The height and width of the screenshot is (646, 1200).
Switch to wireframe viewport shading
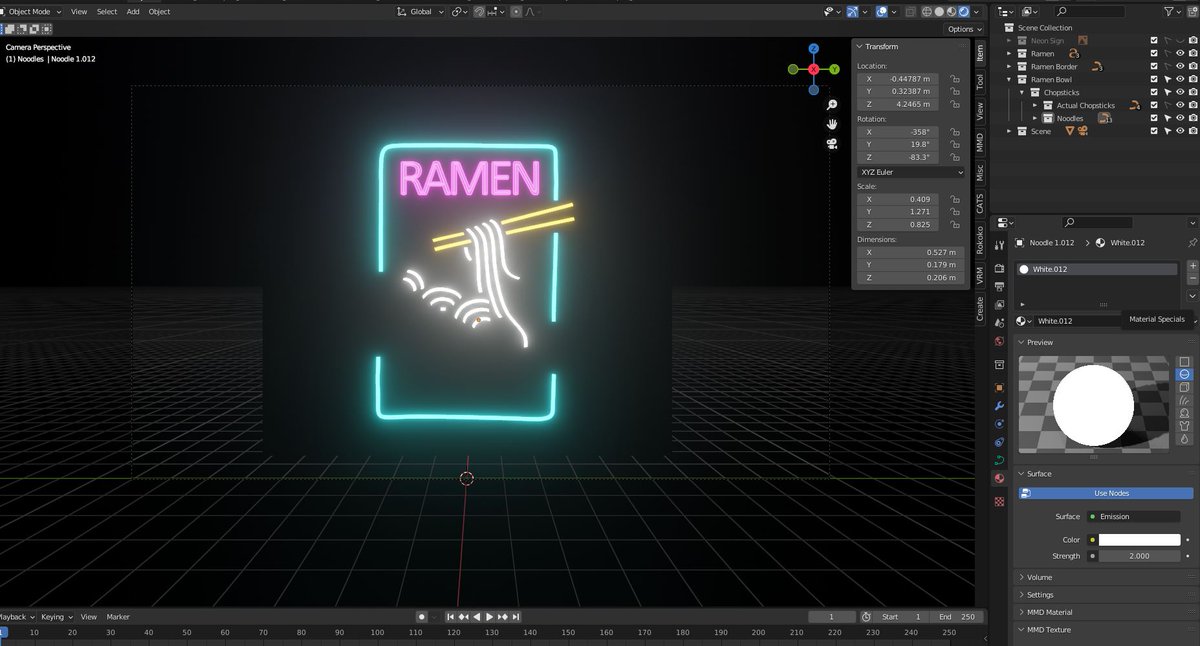coord(927,12)
